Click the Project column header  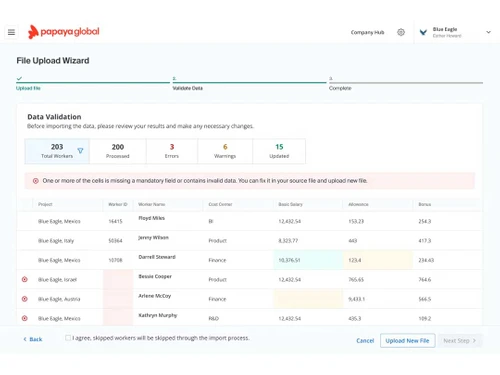tap(45, 204)
